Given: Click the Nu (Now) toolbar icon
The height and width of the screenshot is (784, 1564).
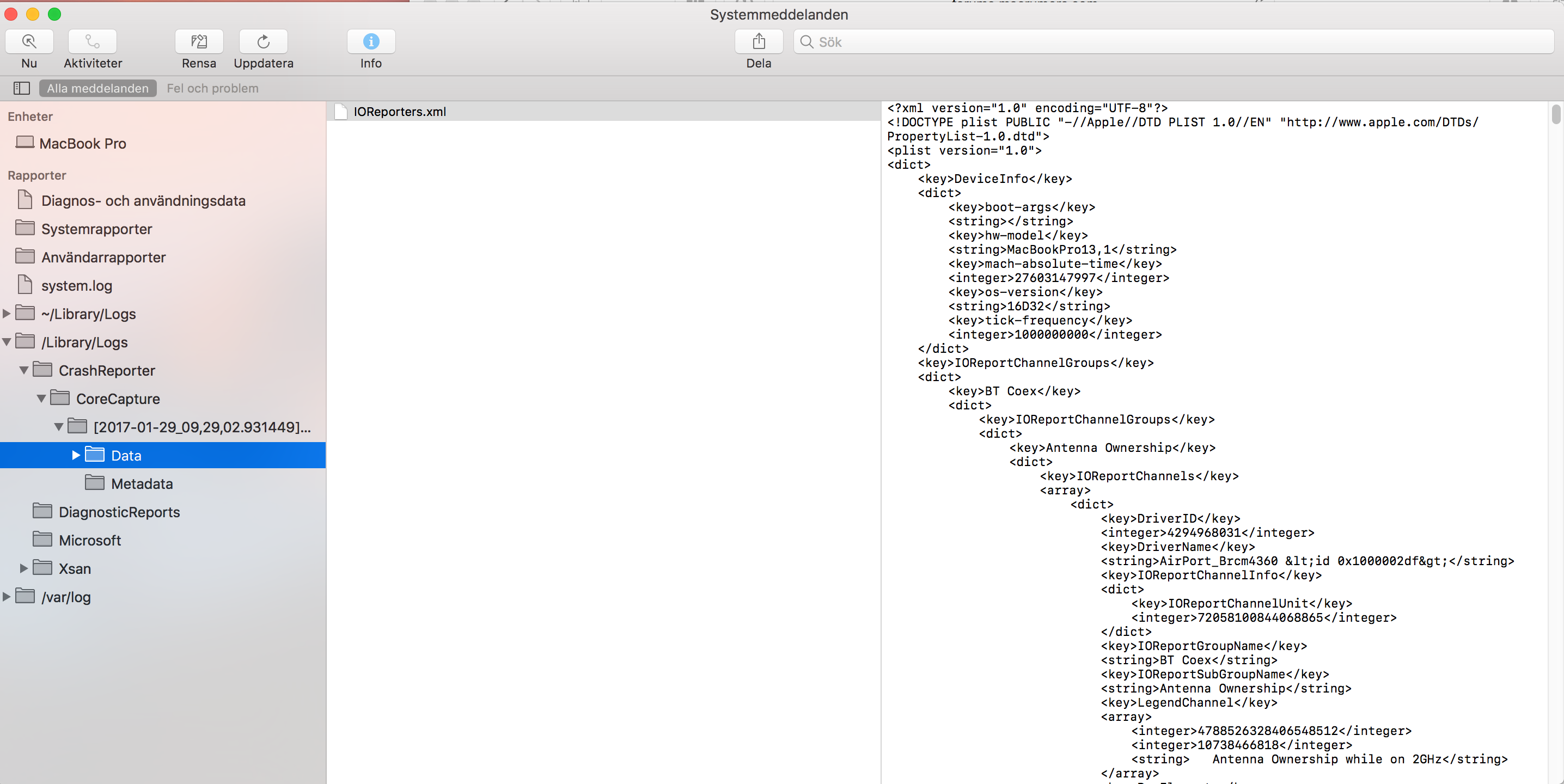Looking at the screenshot, I should [x=29, y=41].
